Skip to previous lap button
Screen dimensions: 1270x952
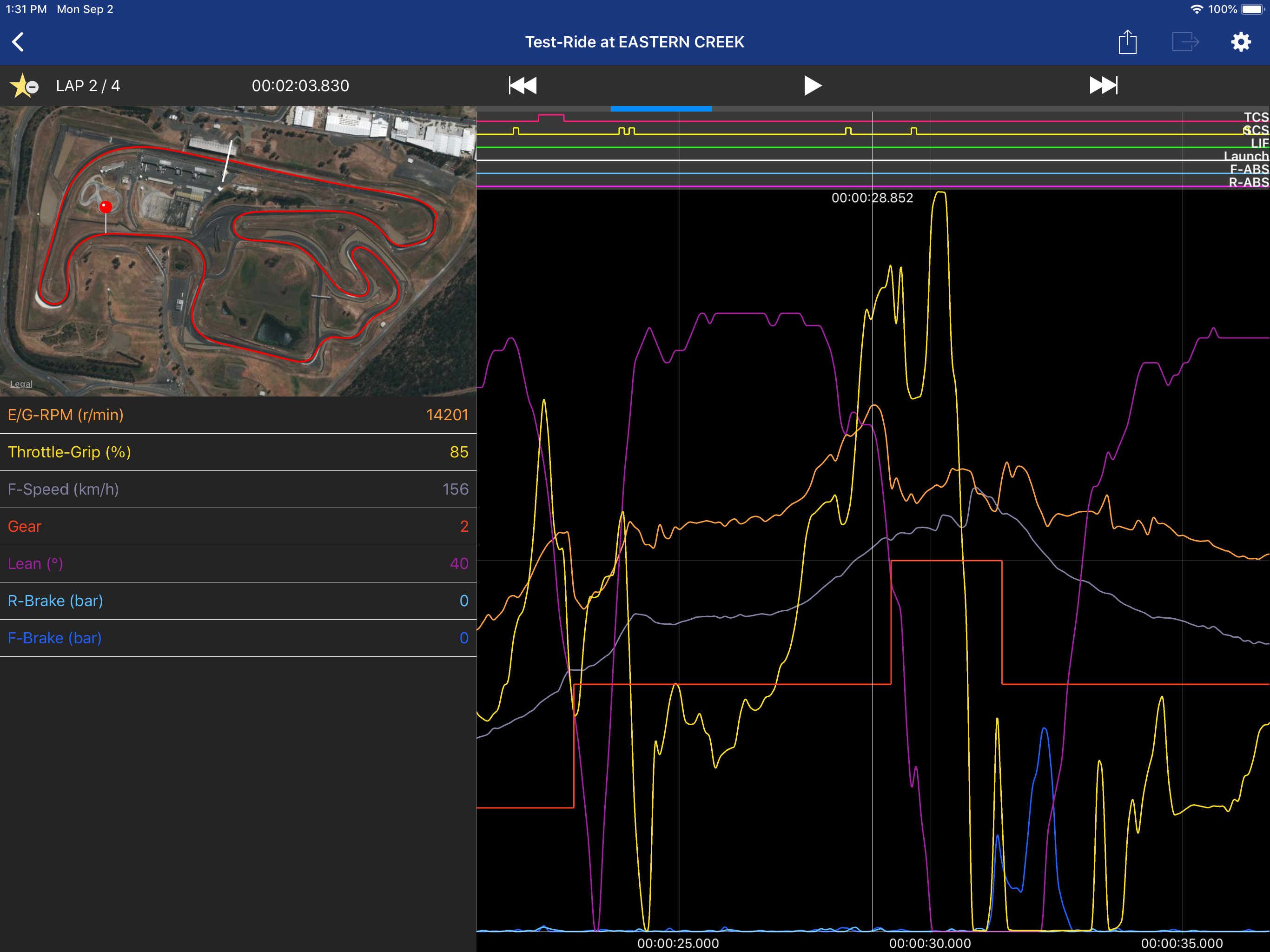pyautogui.click(x=523, y=86)
